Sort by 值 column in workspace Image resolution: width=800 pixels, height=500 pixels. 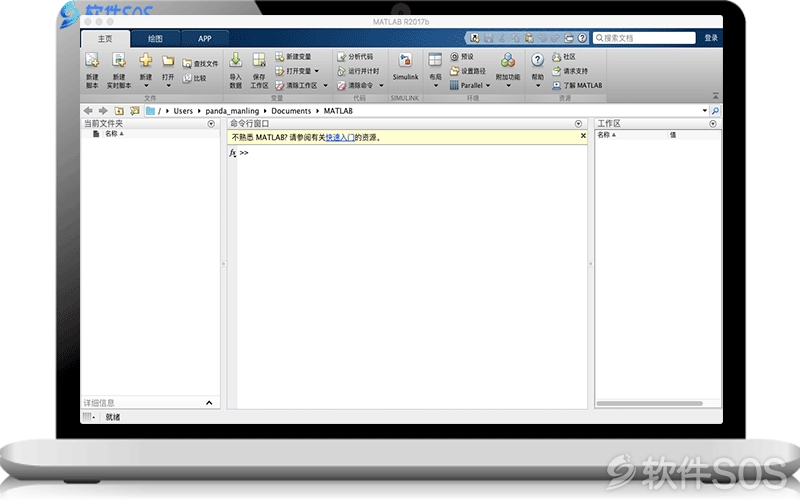click(x=673, y=135)
